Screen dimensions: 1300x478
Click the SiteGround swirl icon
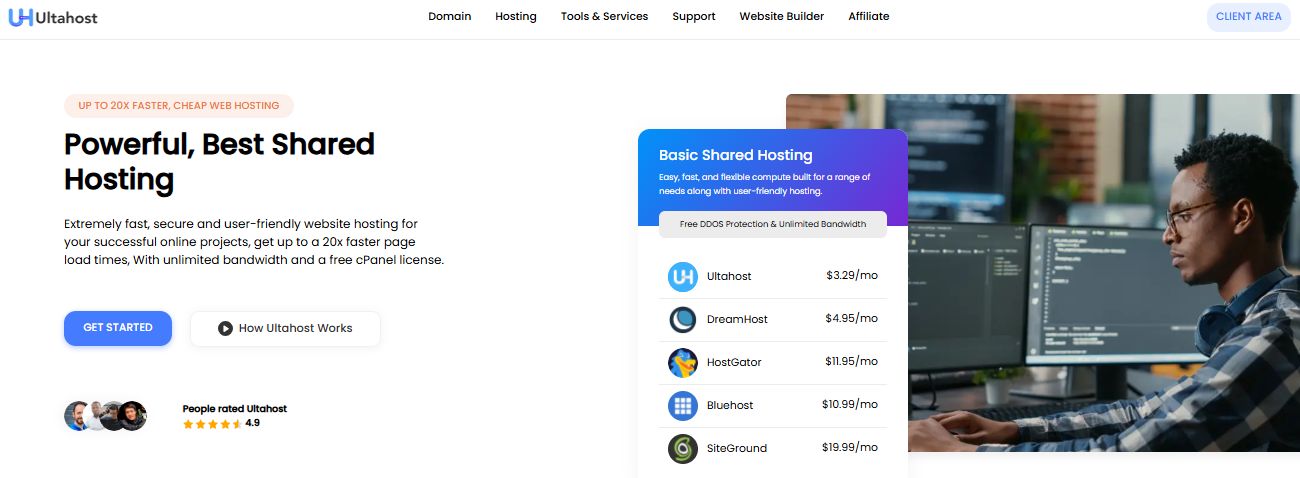pos(683,448)
